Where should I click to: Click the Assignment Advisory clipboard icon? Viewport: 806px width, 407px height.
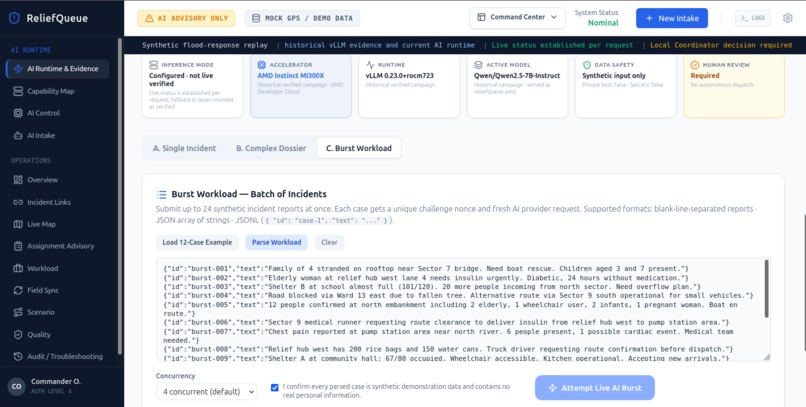(x=18, y=246)
